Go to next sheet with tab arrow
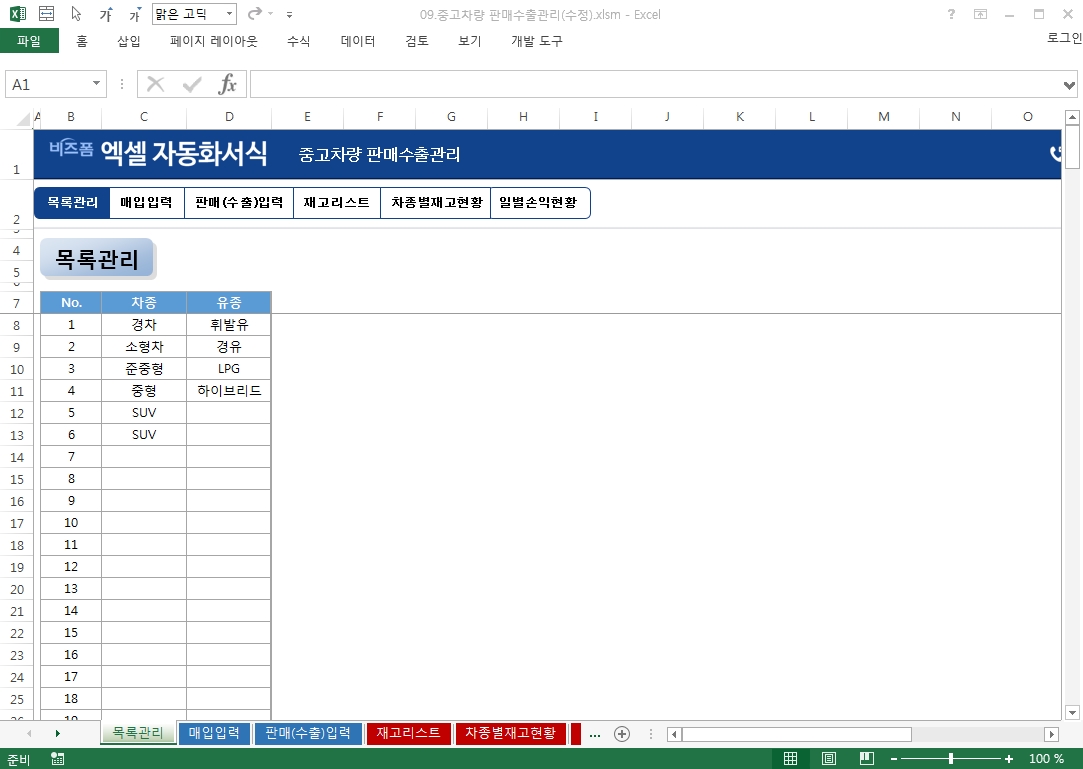This screenshot has width=1083, height=769. 57,734
